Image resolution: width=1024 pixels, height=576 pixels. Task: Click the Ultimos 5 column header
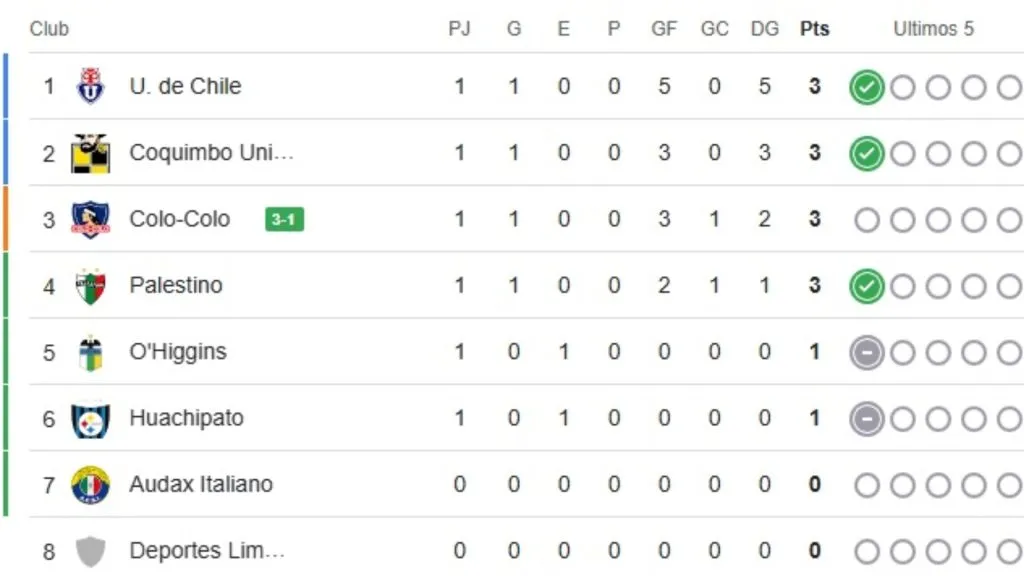[933, 29]
